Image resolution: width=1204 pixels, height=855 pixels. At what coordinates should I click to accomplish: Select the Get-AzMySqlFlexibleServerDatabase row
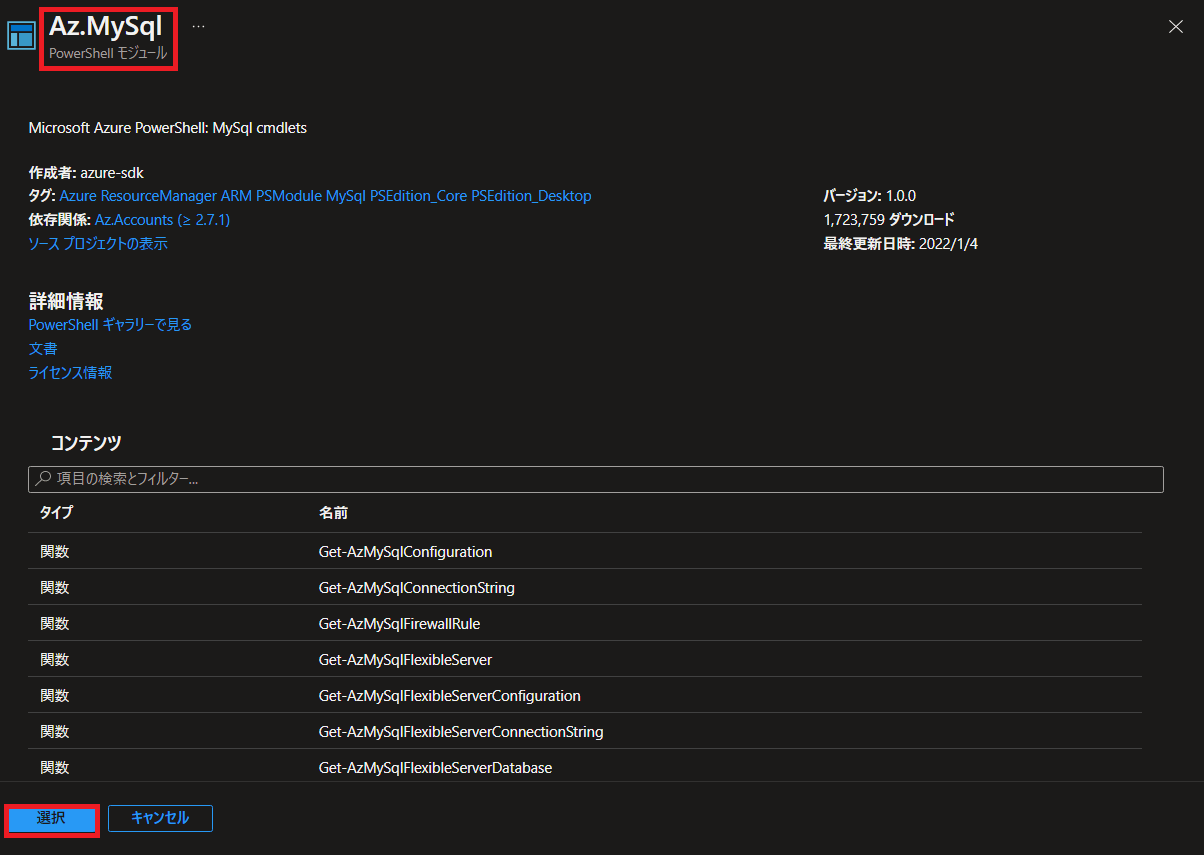[x=585, y=767]
